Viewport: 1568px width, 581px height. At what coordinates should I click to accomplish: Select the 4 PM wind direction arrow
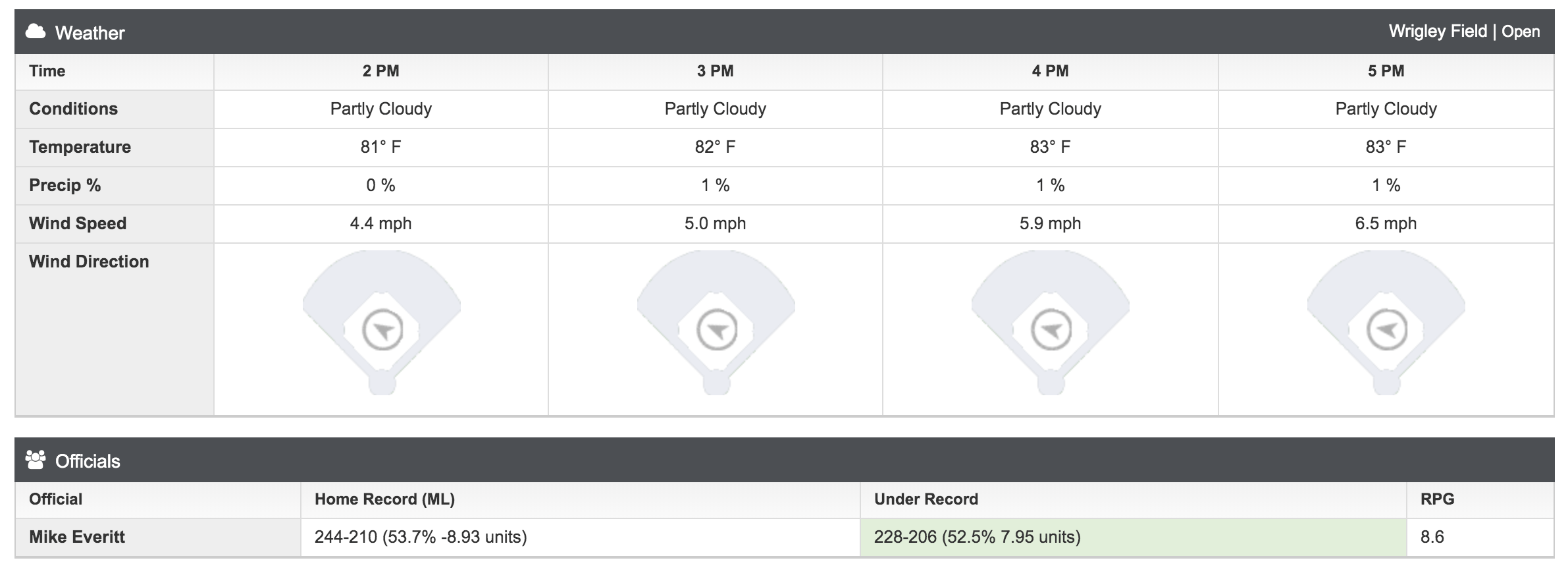coord(1051,329)
